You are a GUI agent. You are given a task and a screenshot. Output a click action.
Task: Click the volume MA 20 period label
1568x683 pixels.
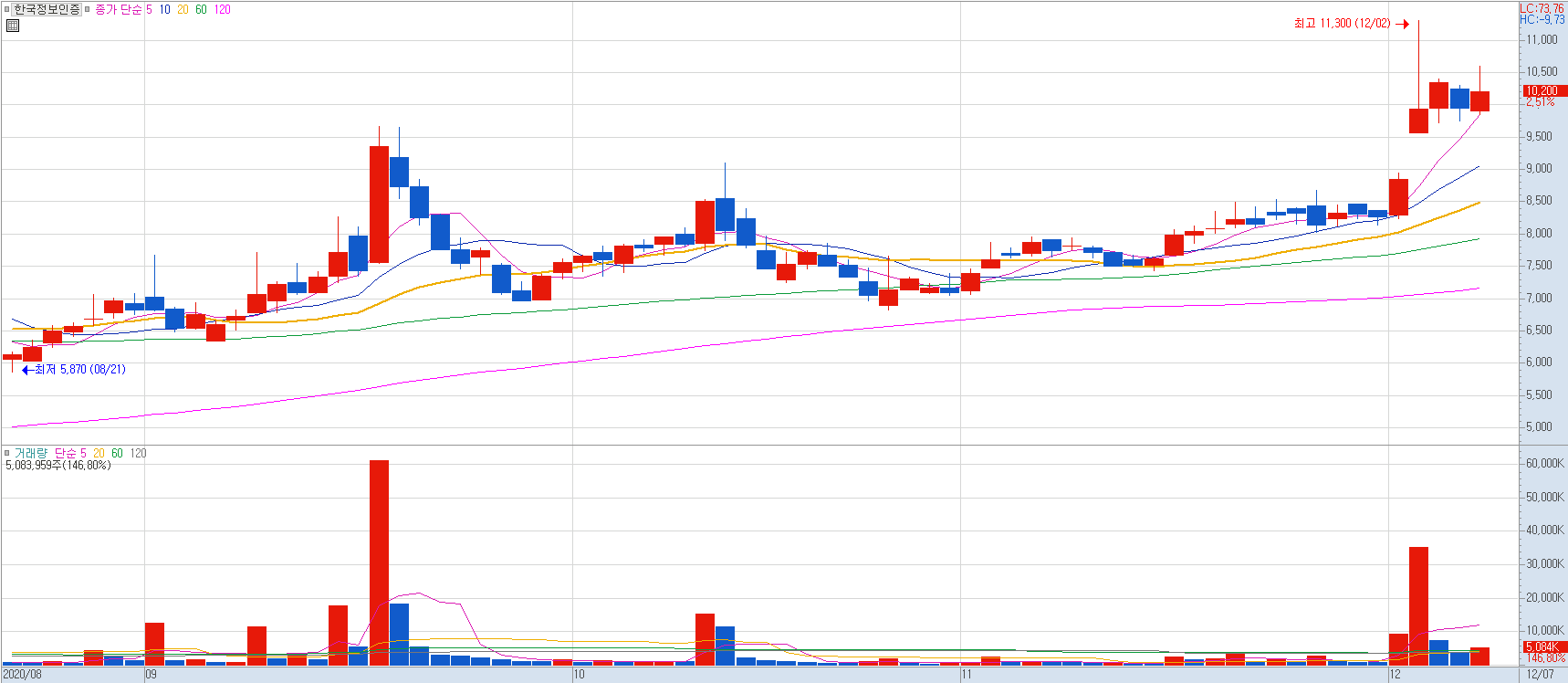pyautogui.click(x=99, y=453)
